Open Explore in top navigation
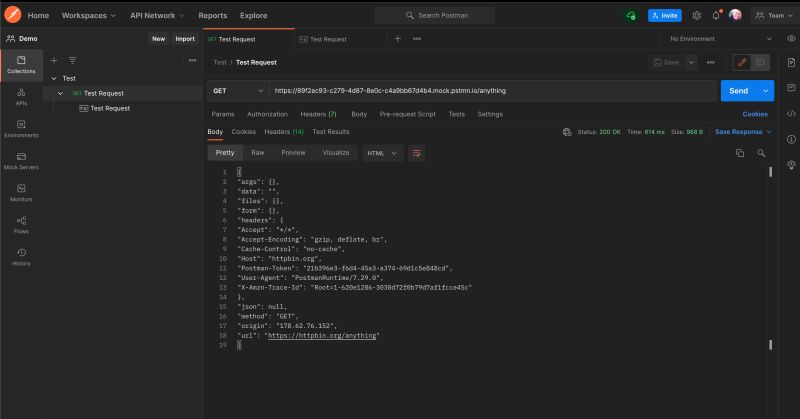Screen dimensions: 800x419 (254, 15)
